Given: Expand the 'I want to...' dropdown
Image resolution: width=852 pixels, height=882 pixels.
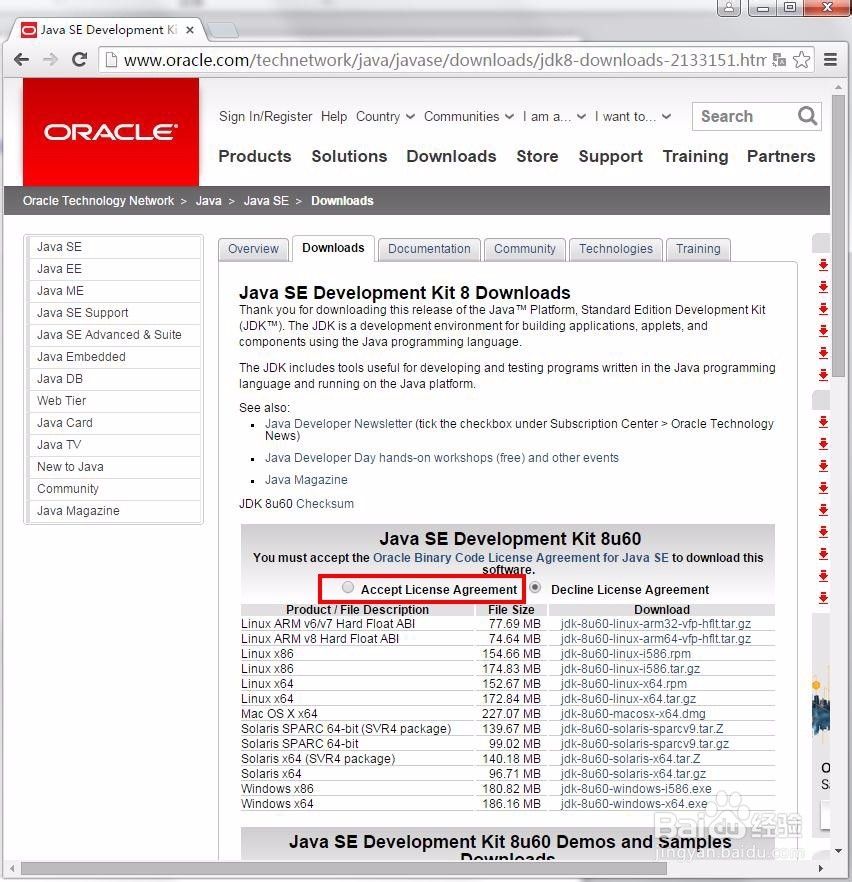Looking at the screenshot, I should tap(633, 116).
